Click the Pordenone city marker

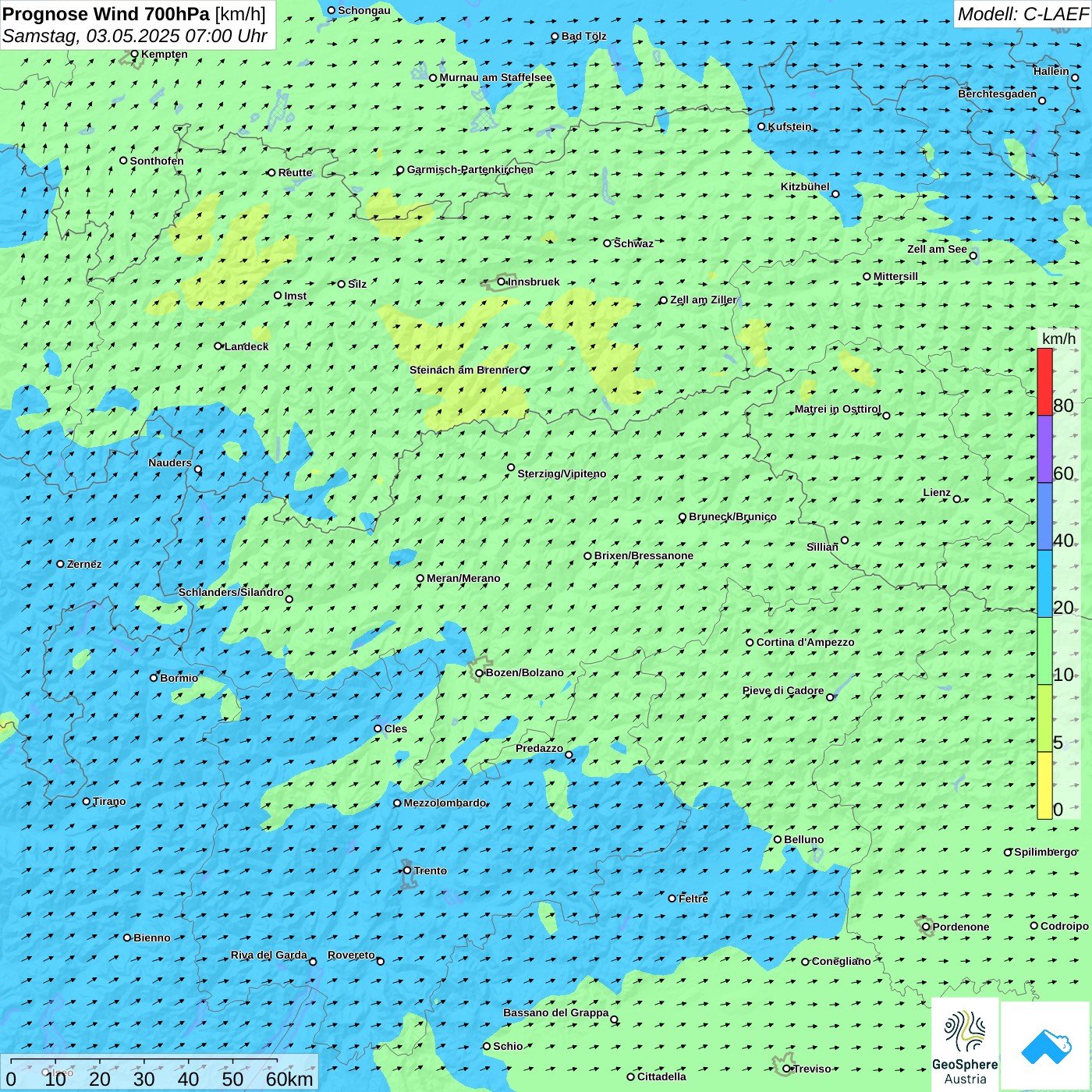coord(926,927)
